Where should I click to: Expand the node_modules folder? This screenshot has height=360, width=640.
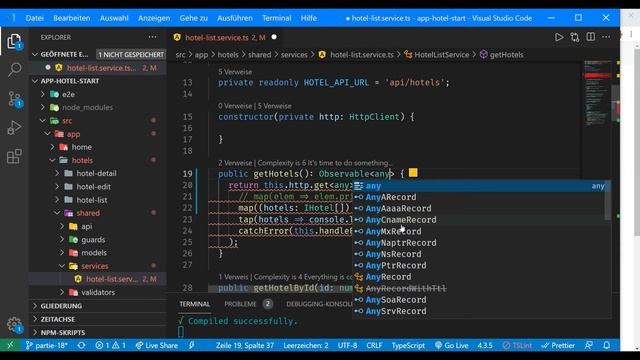(87, 107)
